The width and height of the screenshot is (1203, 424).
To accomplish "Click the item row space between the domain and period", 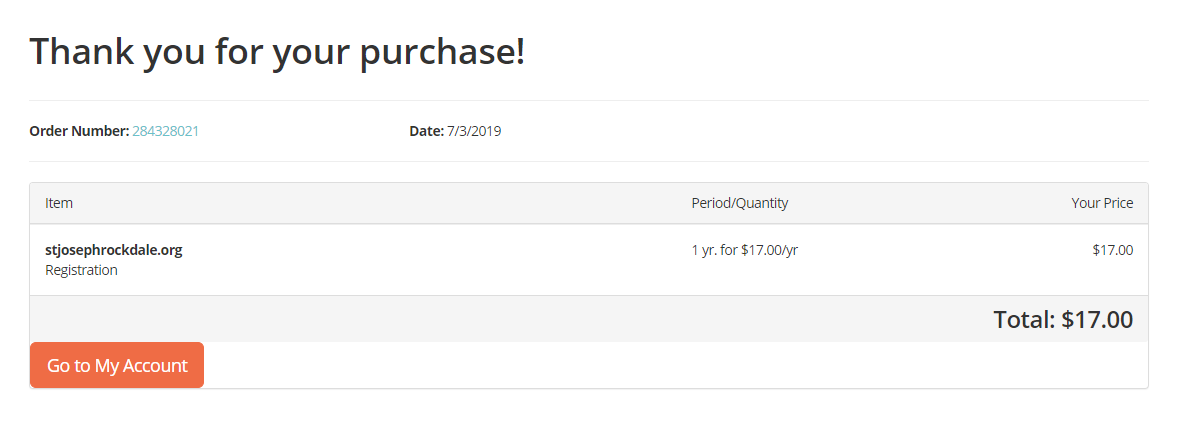I will tap(430, 258).
